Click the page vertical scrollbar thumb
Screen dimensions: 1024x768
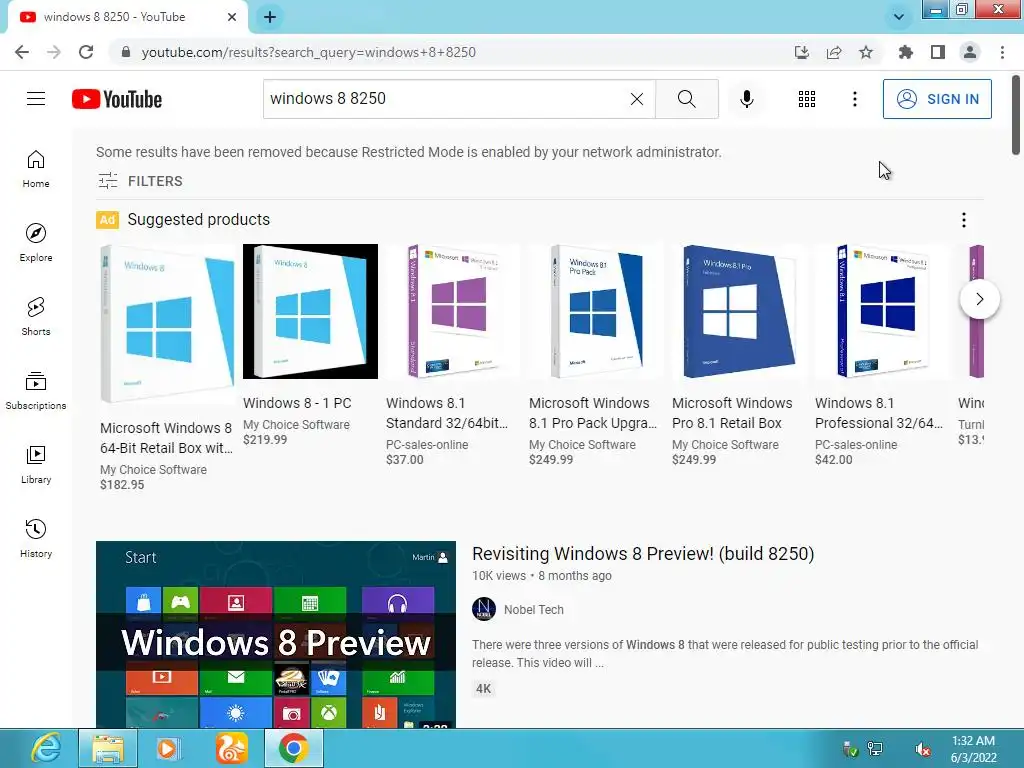1016,116
